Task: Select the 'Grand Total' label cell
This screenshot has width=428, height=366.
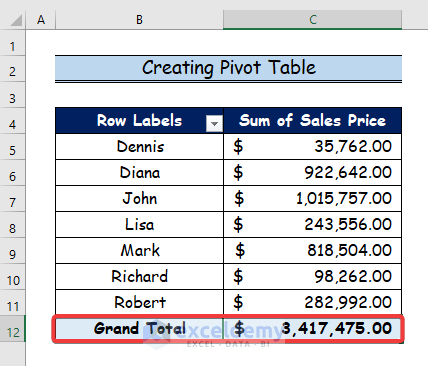Action: coord(139,329)
